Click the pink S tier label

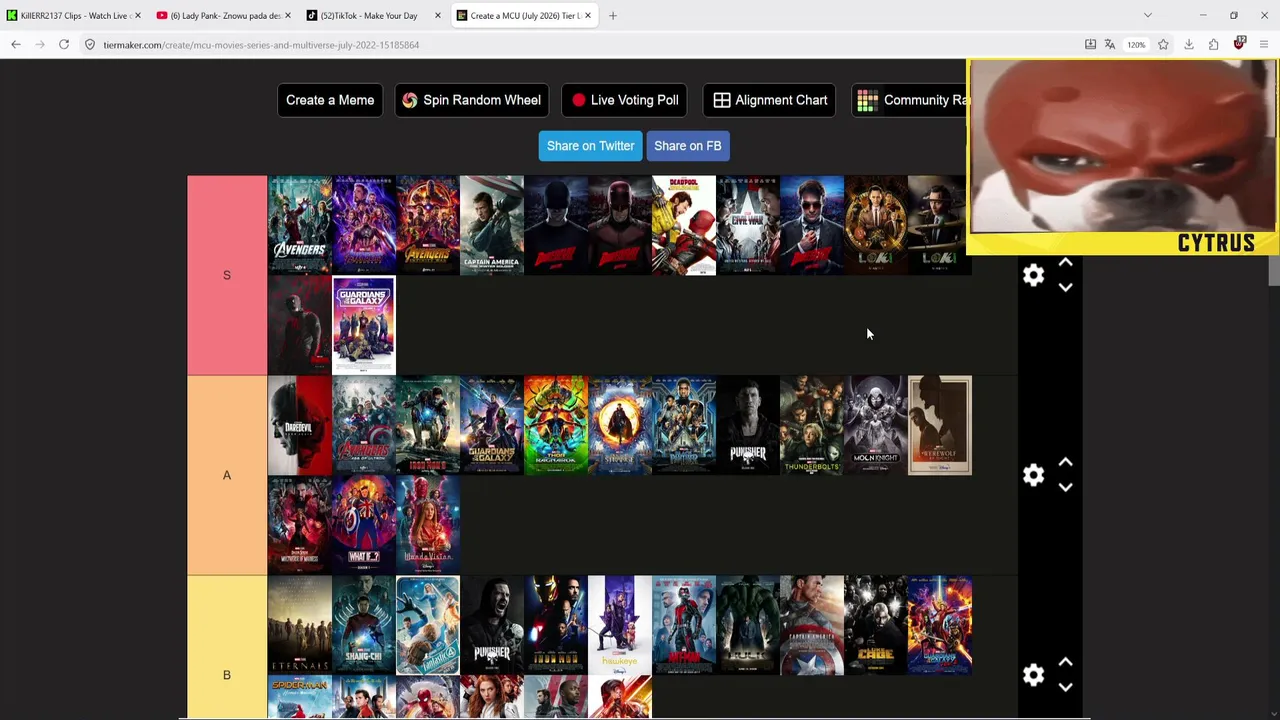227,275
